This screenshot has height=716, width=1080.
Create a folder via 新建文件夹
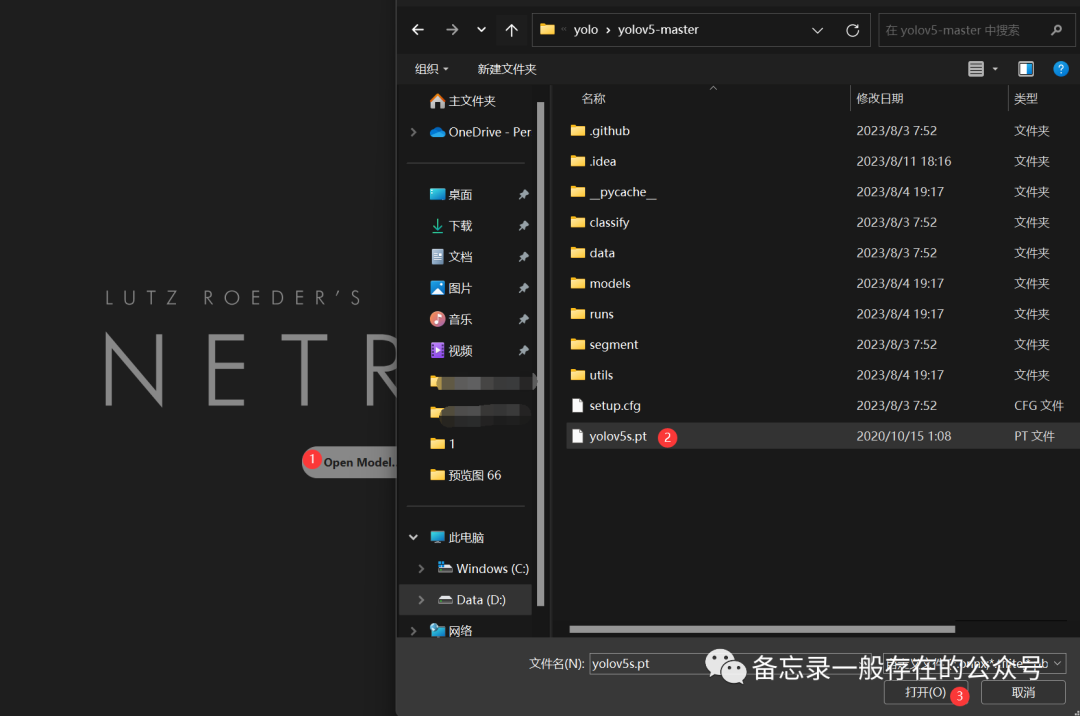(x=507, y=69)
